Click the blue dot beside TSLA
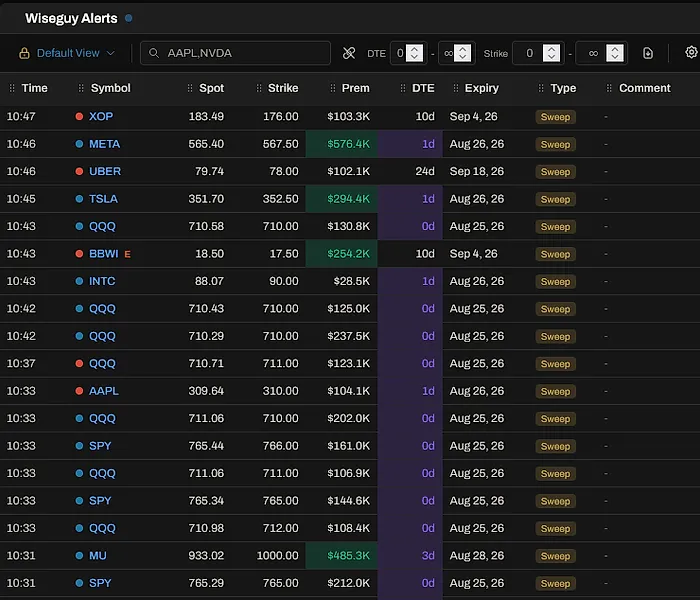The image size is (700, 600). (79, 199)
